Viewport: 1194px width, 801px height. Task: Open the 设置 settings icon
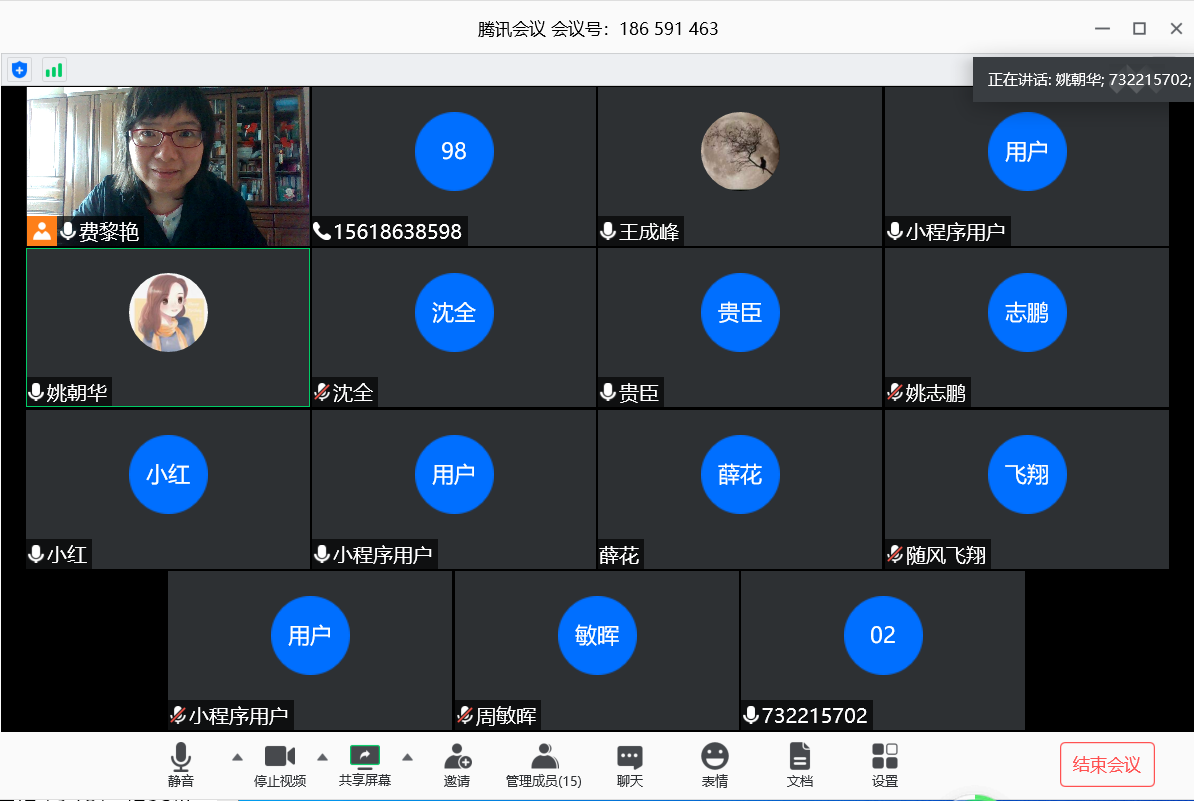pos(884,758)
